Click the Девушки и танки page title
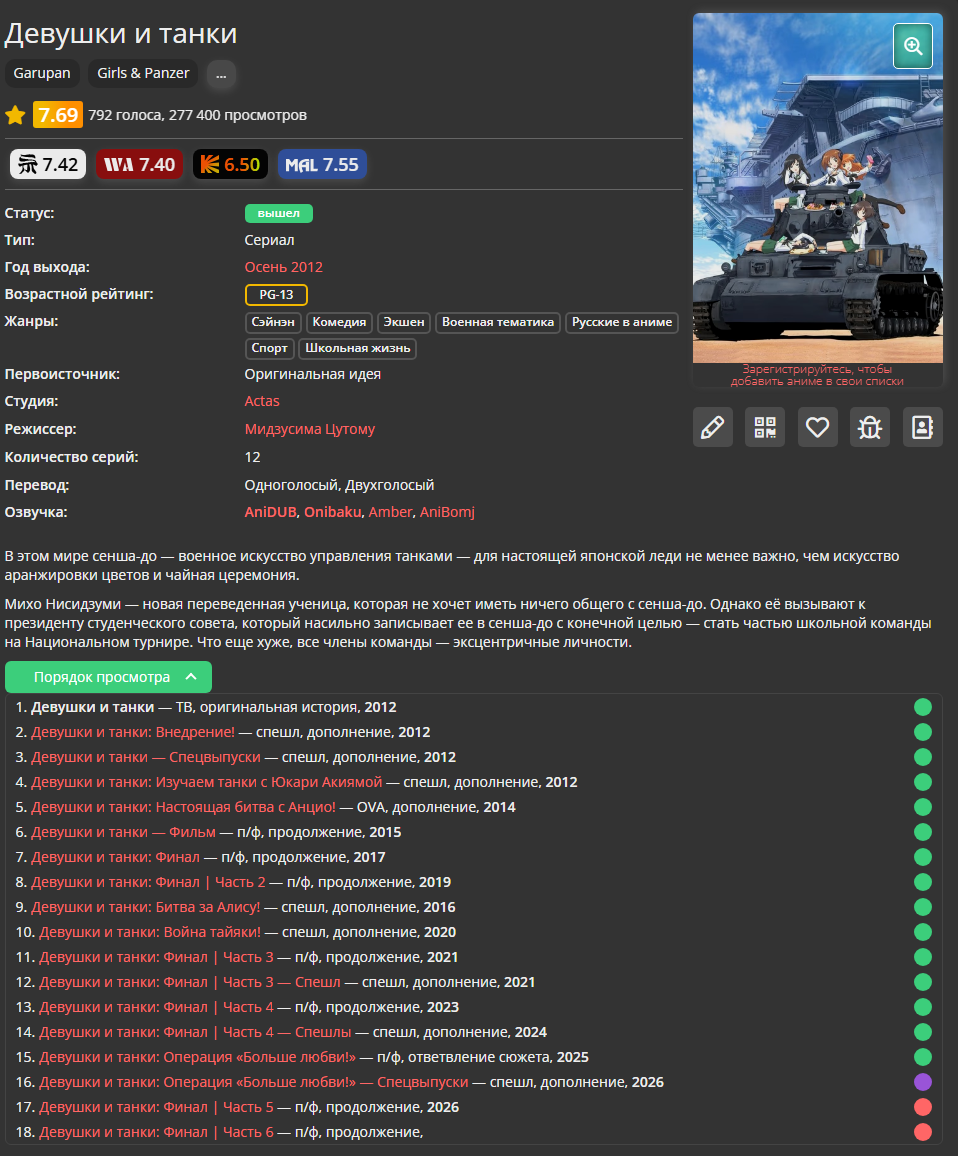 121,34
